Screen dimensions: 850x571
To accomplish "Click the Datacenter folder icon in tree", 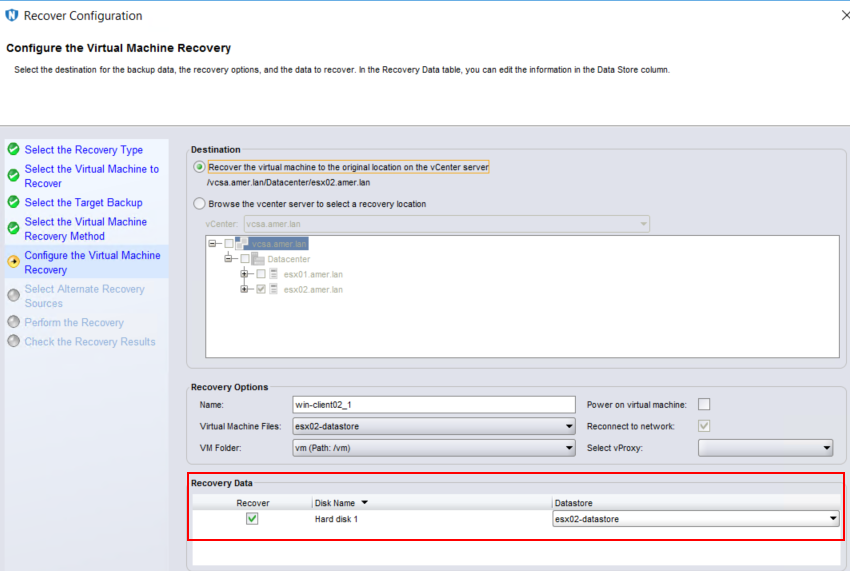I will pos(258,259).
